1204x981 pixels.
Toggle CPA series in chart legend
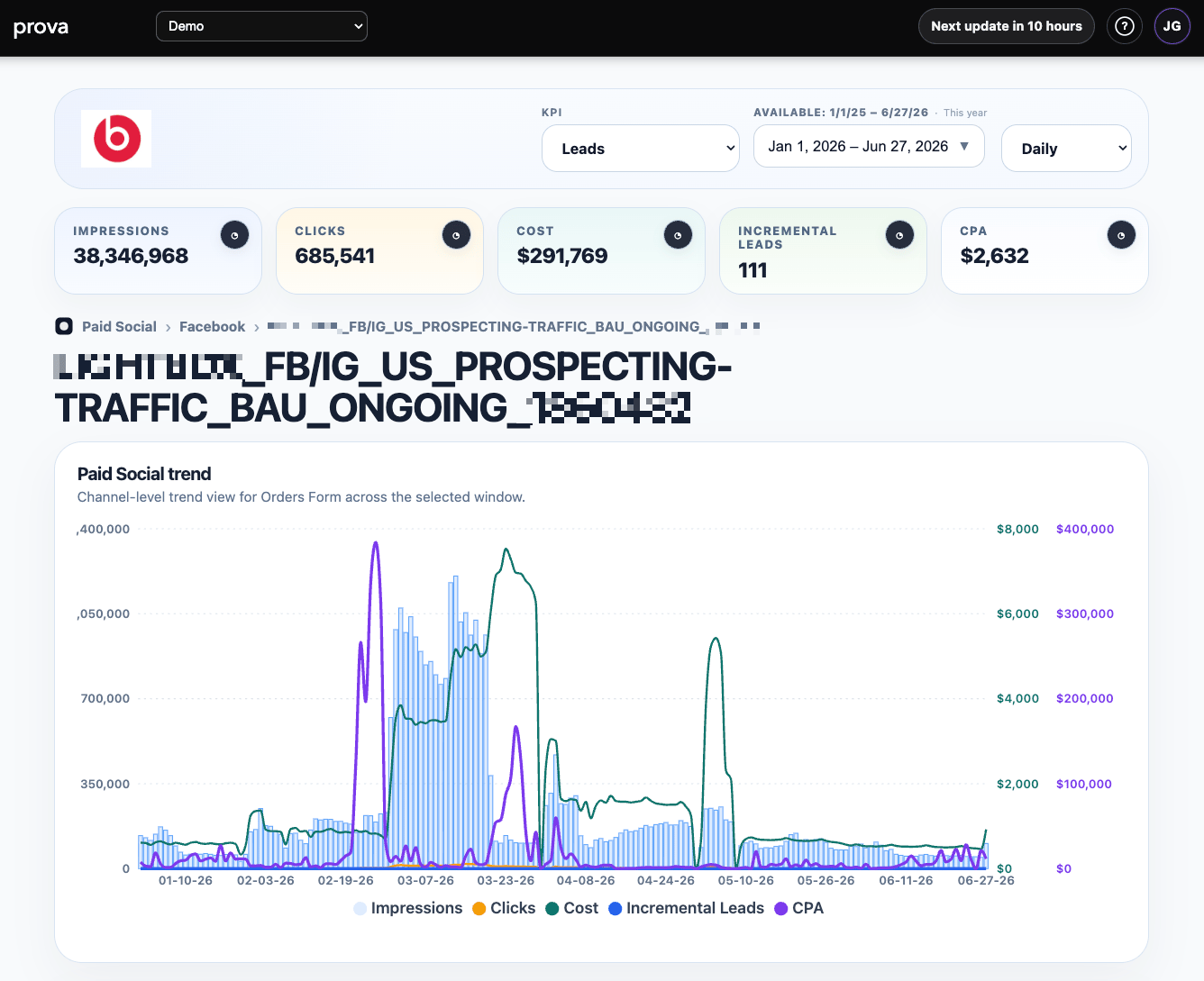(x=798, y=908)
